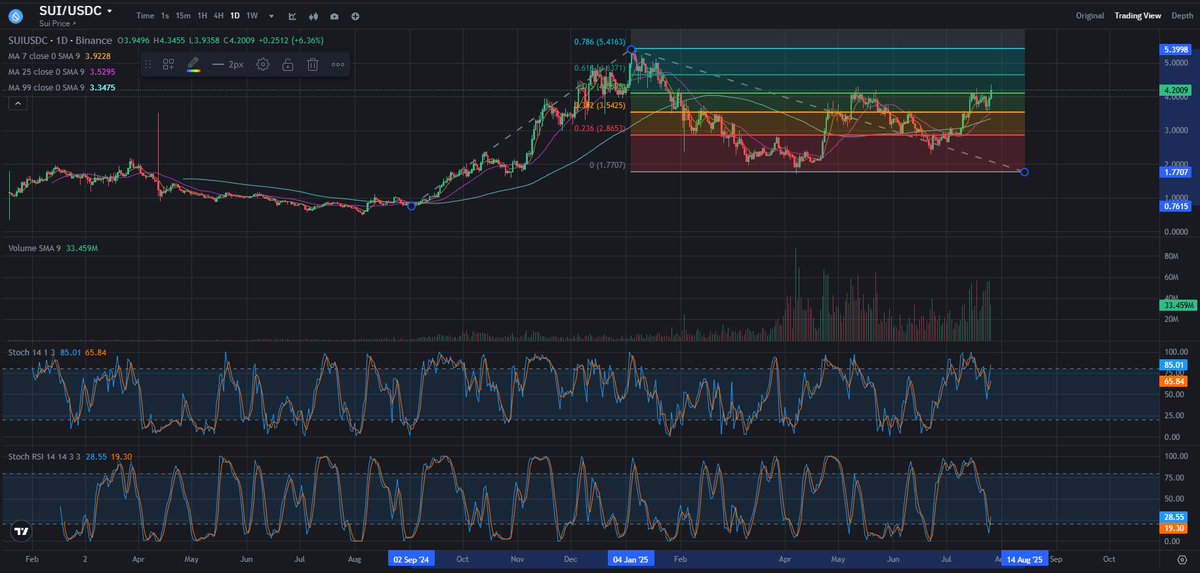
Task: Open the Sui Price link
Action: tap(59, 22)
